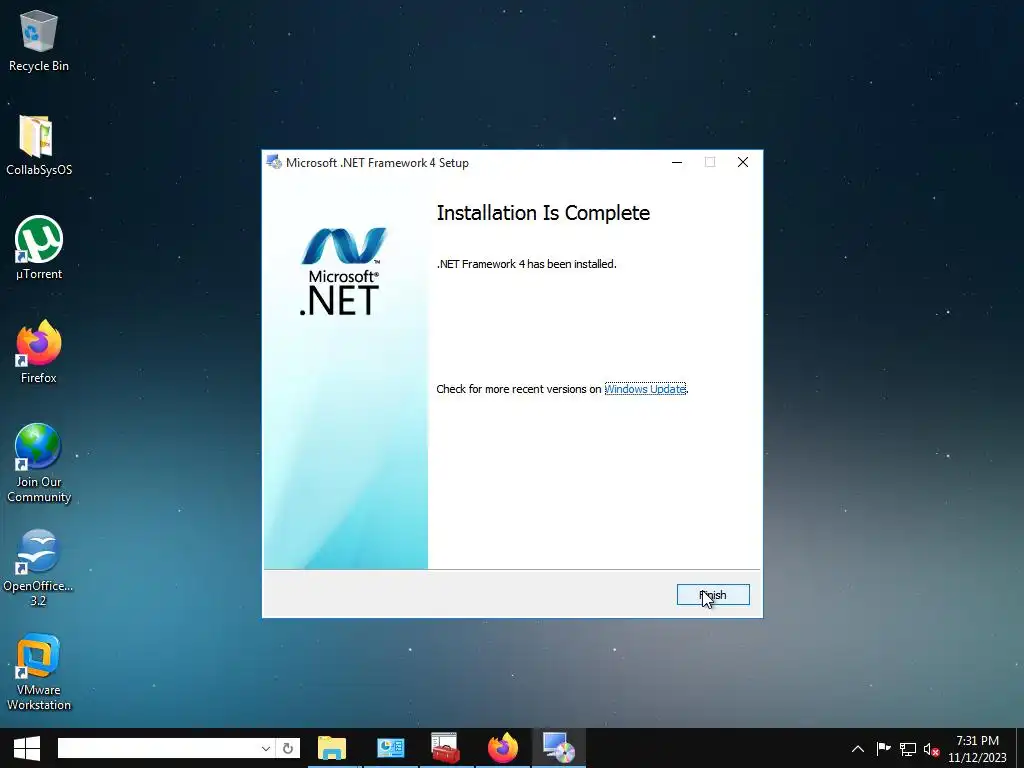The image size is (1024, 768).
Task: Open the Join Our Community shortcut
Action: [39, 463]
